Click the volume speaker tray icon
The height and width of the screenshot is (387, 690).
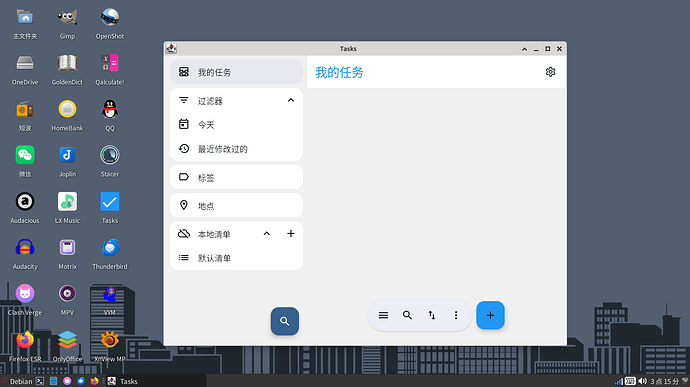642,381
